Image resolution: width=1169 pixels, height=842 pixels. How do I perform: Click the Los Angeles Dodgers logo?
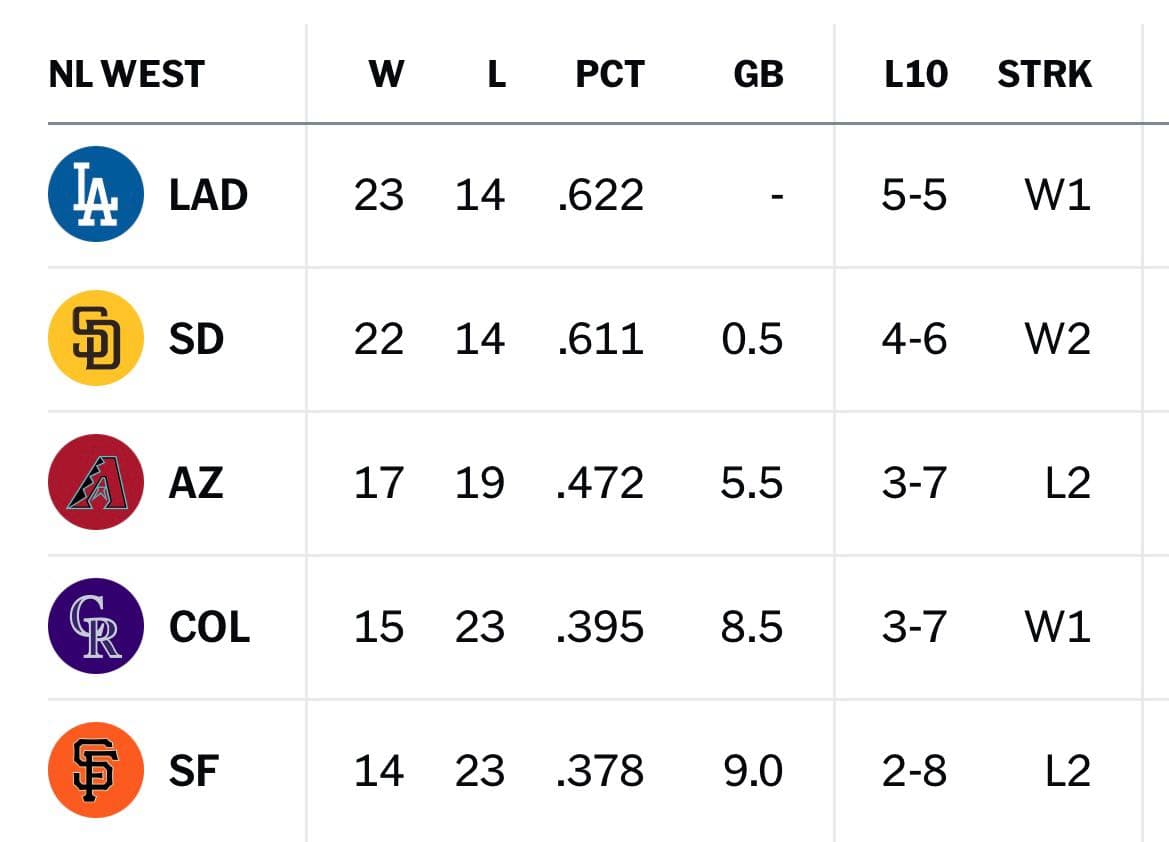click(x=95, y=194)
